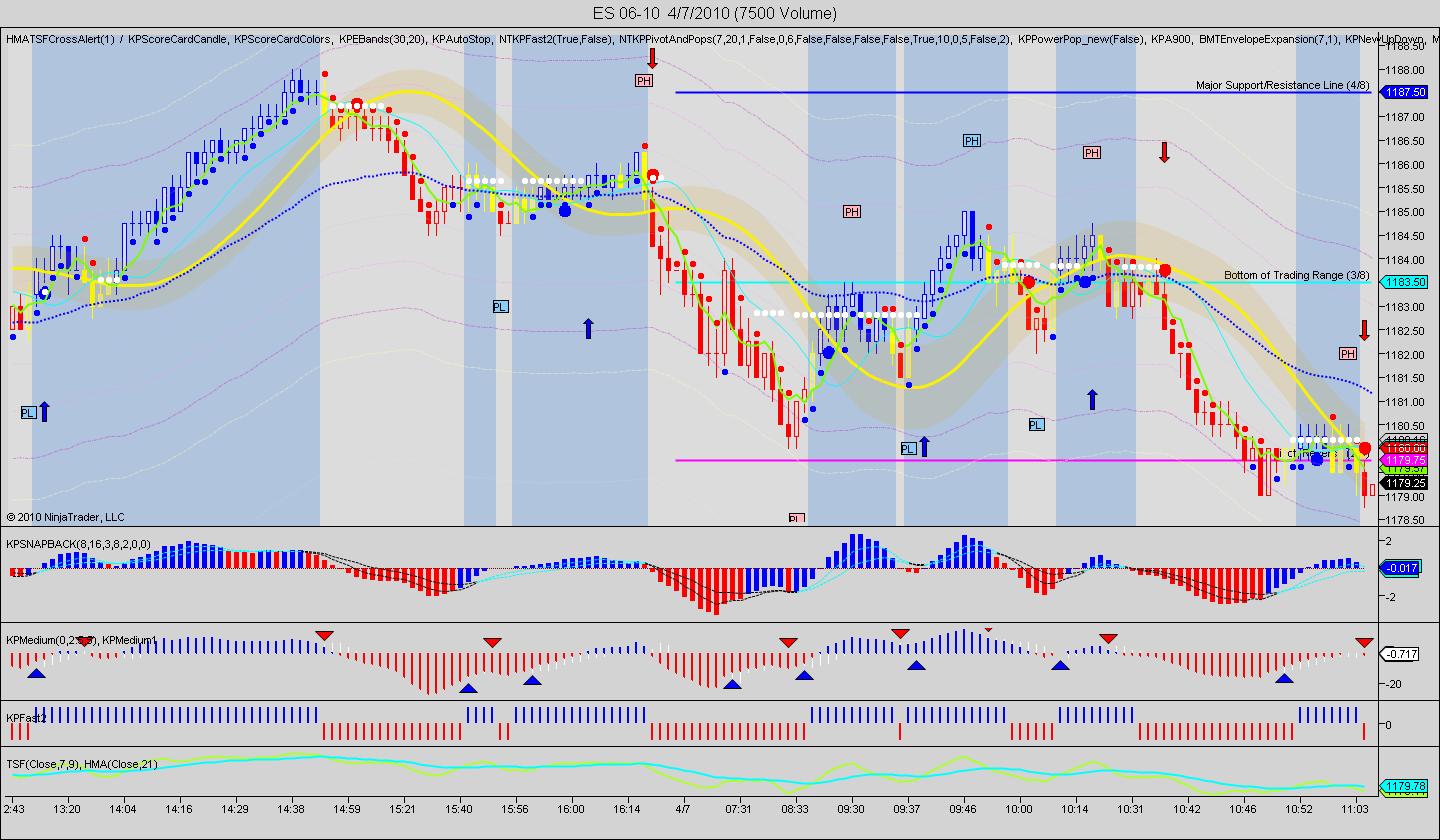Click the -0.017 value marker in KPSNAPBACK panel

coord(1400,568)
